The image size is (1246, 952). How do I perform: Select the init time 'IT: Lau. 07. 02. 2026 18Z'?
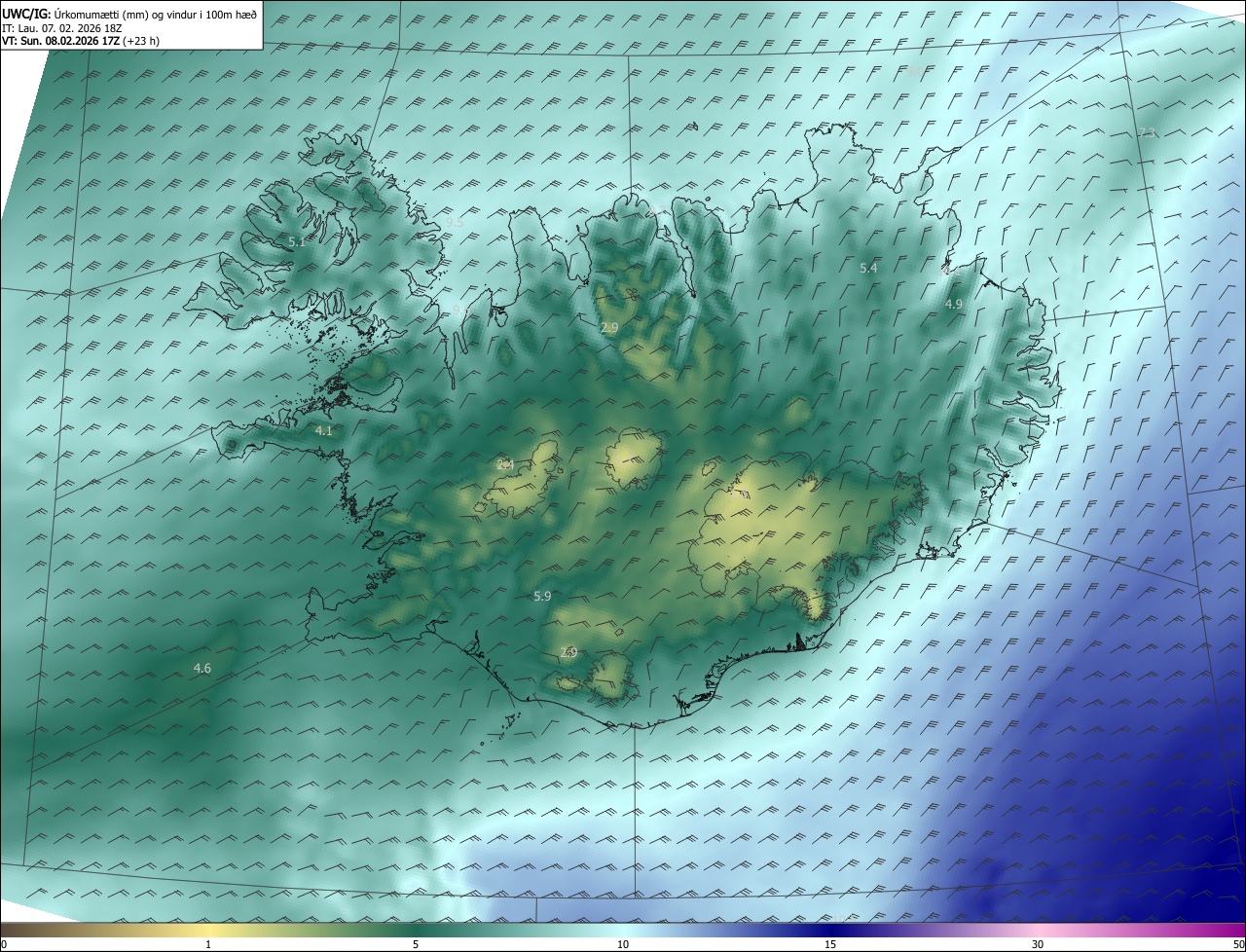pyautogui.click(x=62, y=28)
